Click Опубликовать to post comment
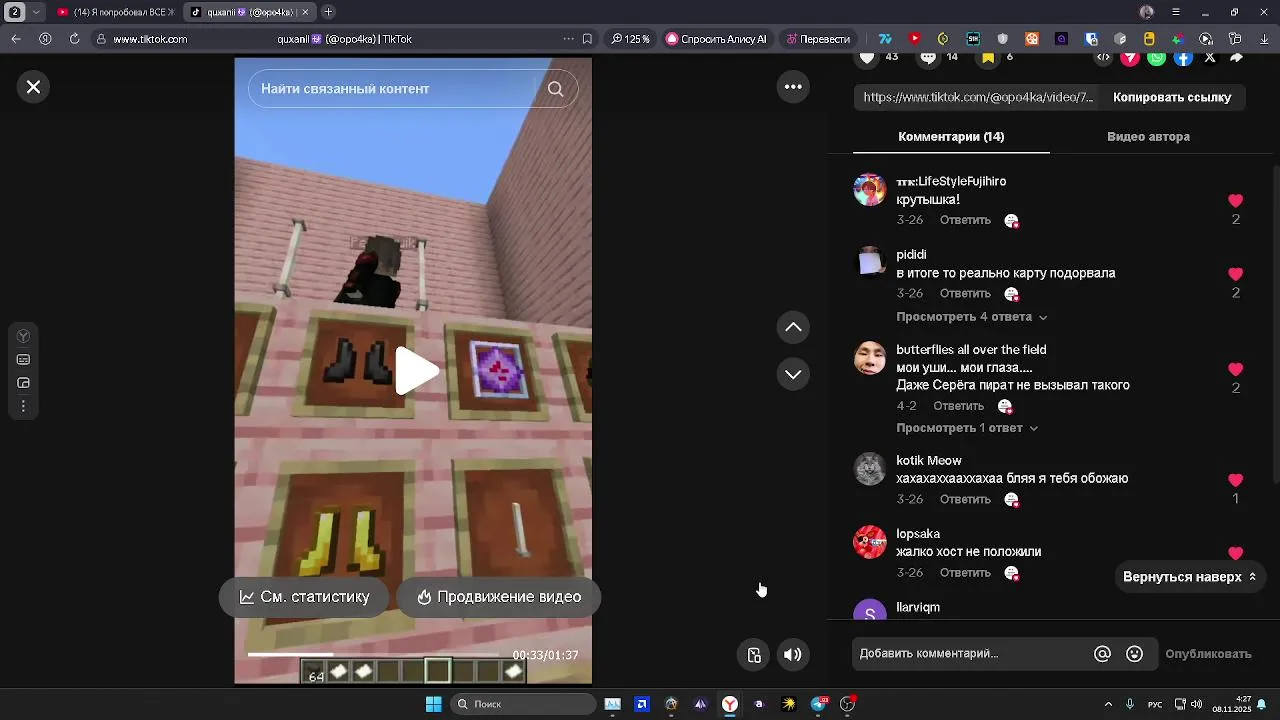The image size is (1280, 720). point(1208,654)
